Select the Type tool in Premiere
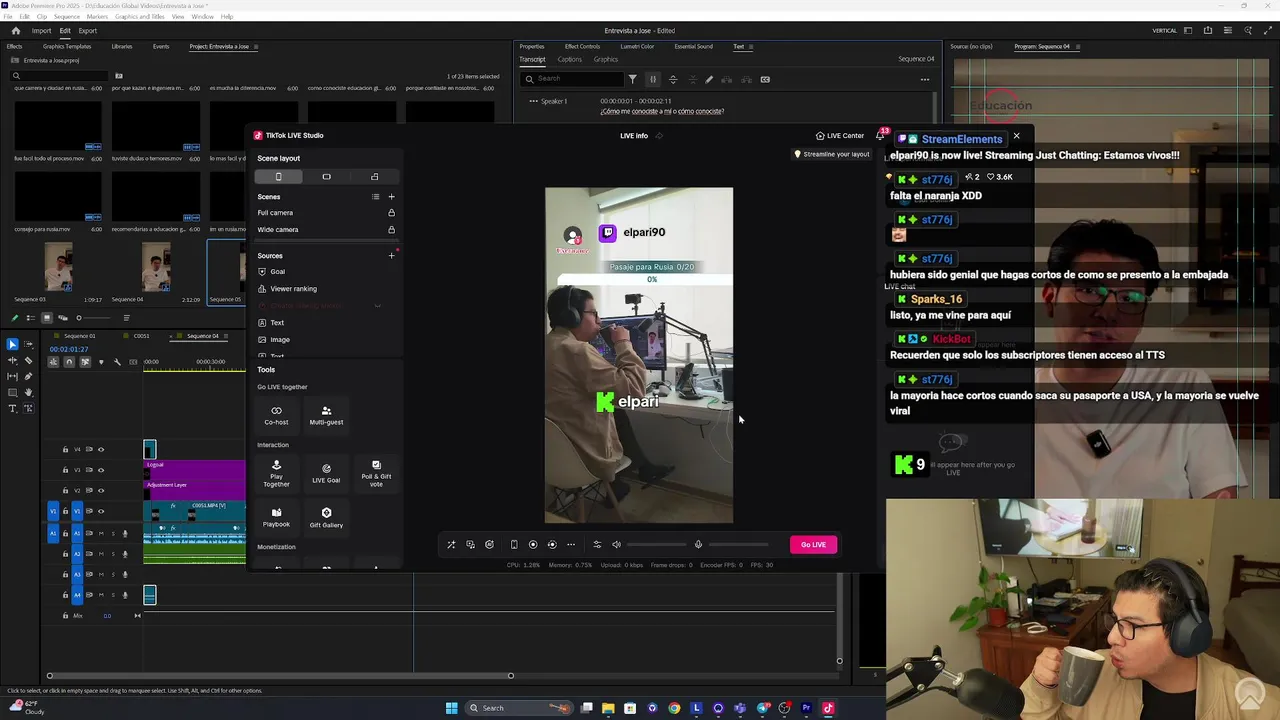This screenshot has height=720, width=1280. (12, 409)
